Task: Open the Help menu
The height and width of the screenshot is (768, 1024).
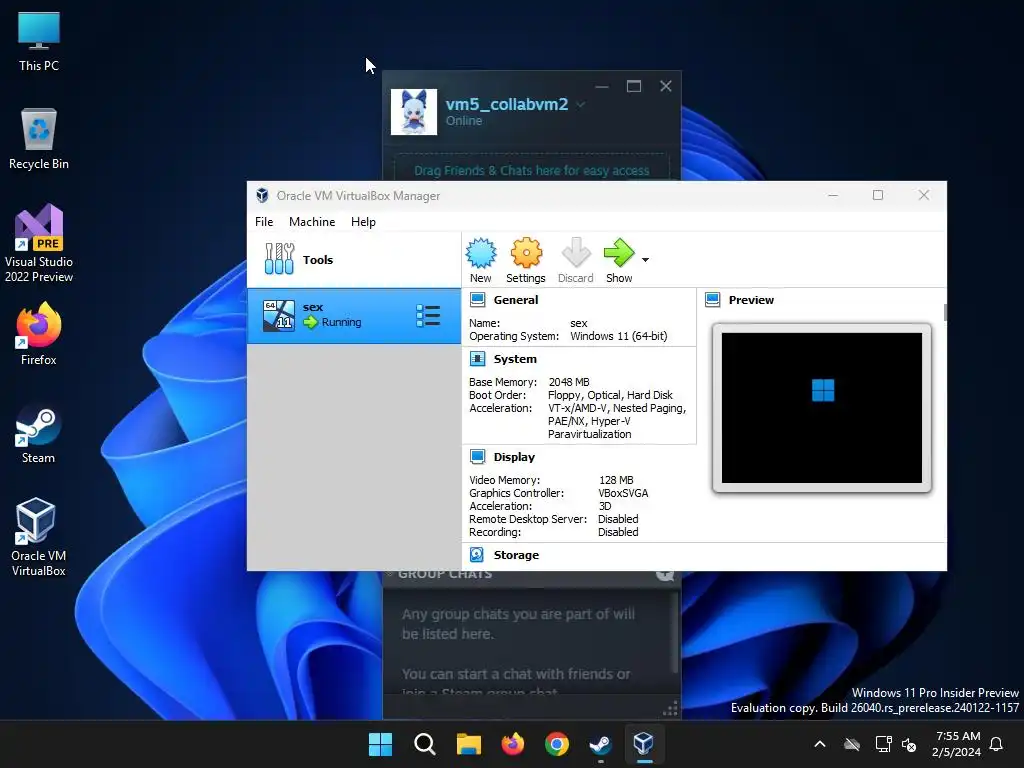Action: 363,222
